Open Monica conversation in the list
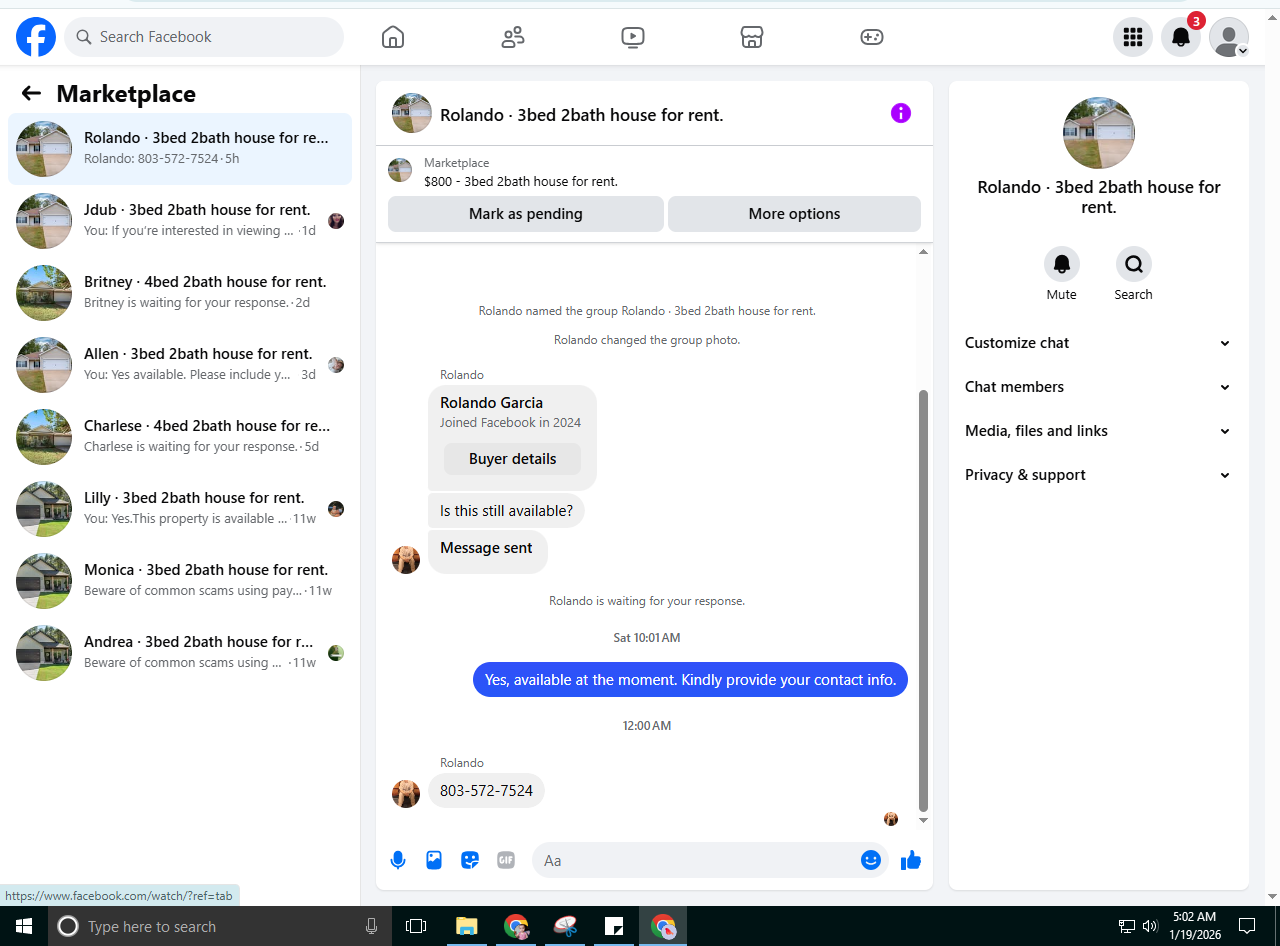Viewport: 1280px width, 946px height. pos(180,581)
